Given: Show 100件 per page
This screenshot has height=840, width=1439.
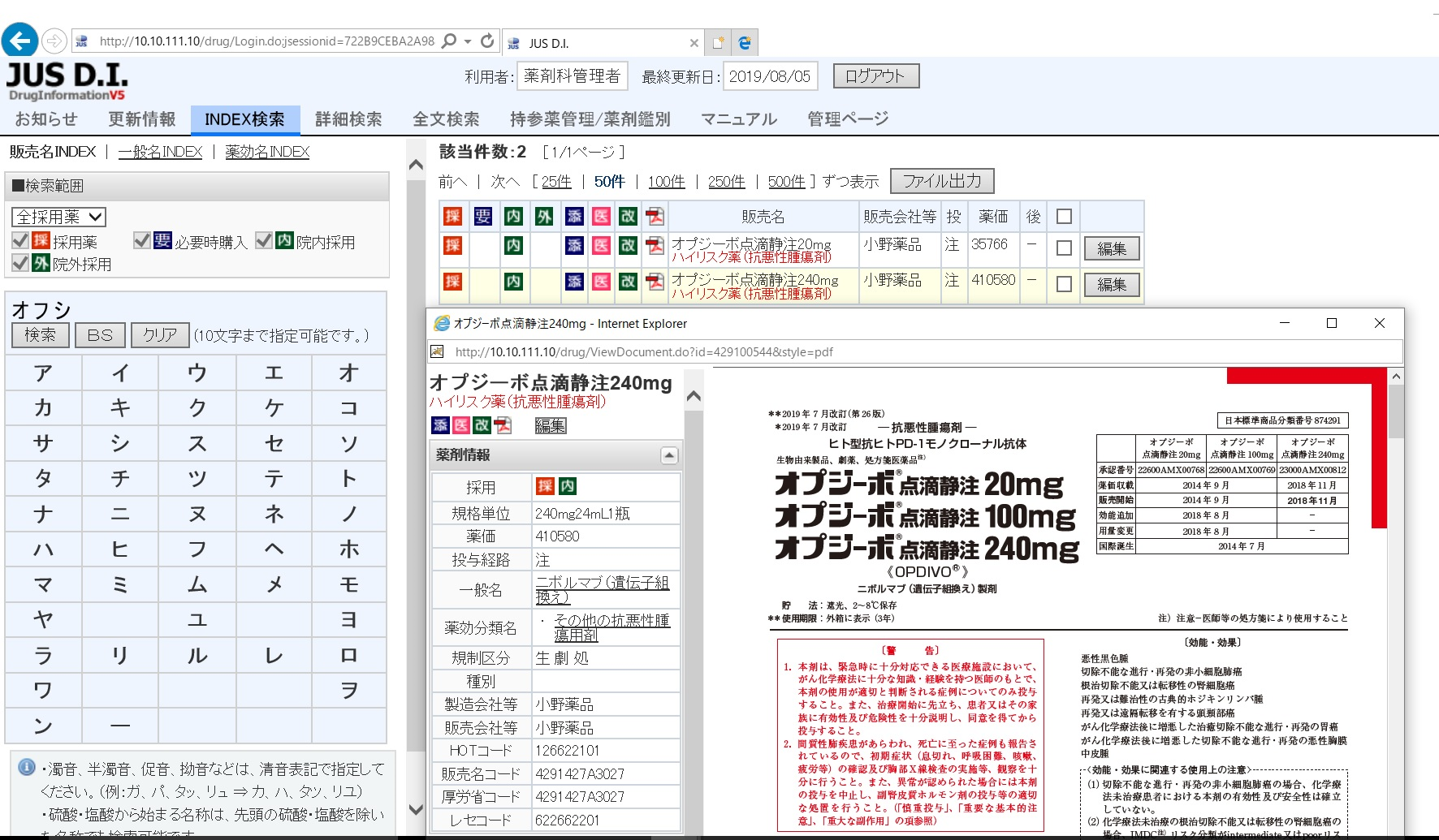Looking at the screenshot, I should pyautogui.click(x=667, y=182).
